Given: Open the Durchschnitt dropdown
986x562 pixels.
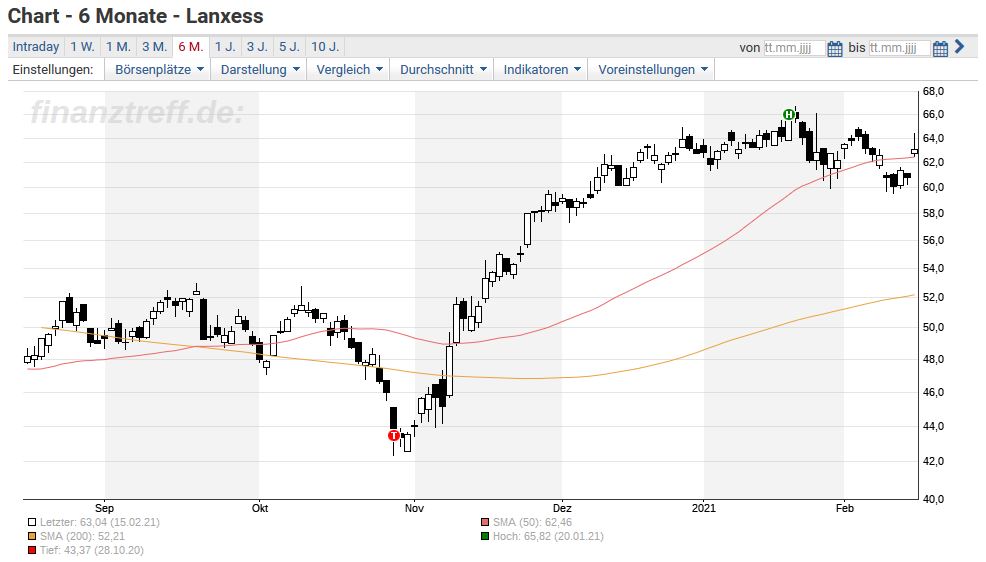Looking at the screenshot, I should (x=443, y=70).
